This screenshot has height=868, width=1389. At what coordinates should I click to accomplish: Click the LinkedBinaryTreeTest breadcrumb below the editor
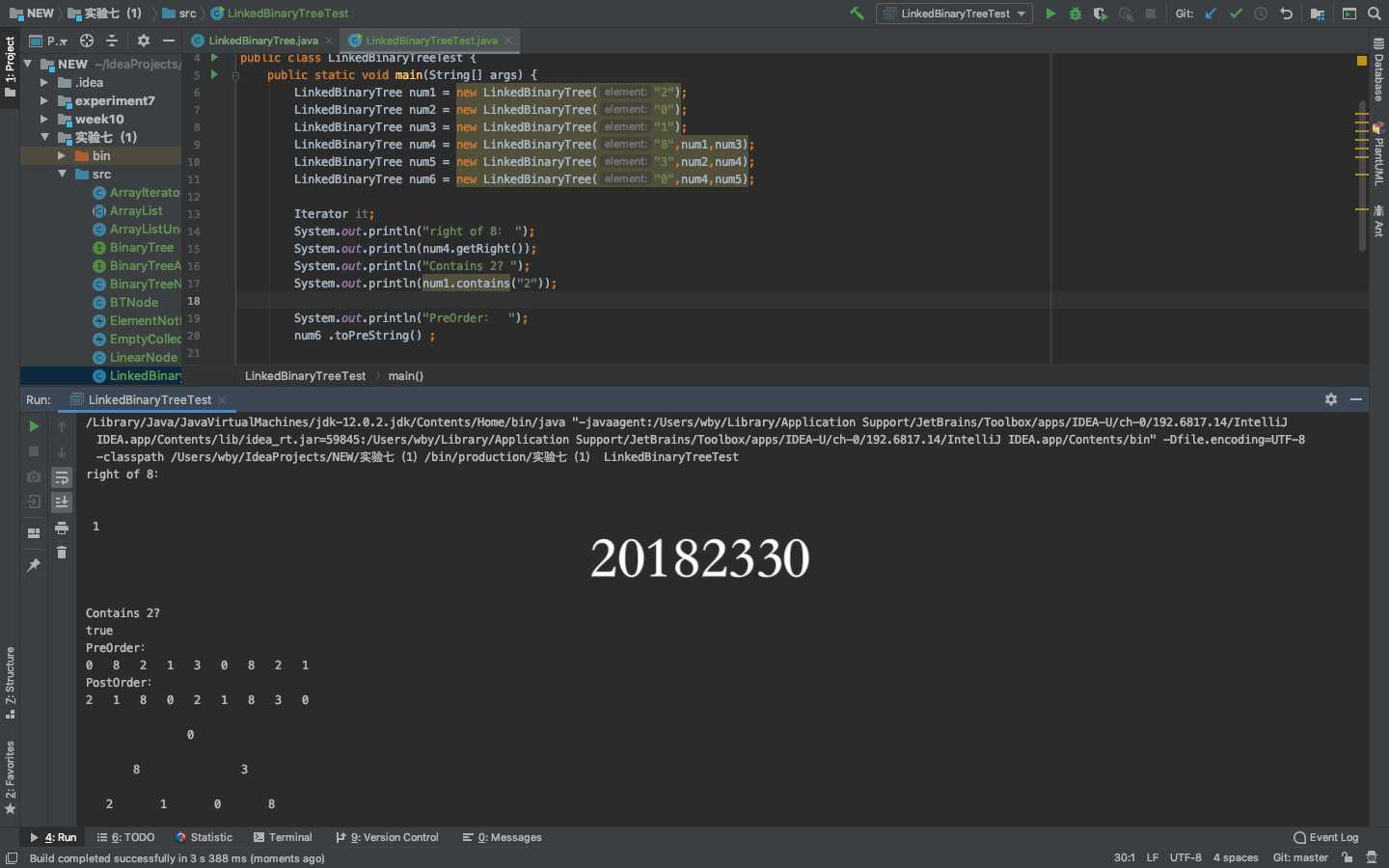[x=305, y=376]
